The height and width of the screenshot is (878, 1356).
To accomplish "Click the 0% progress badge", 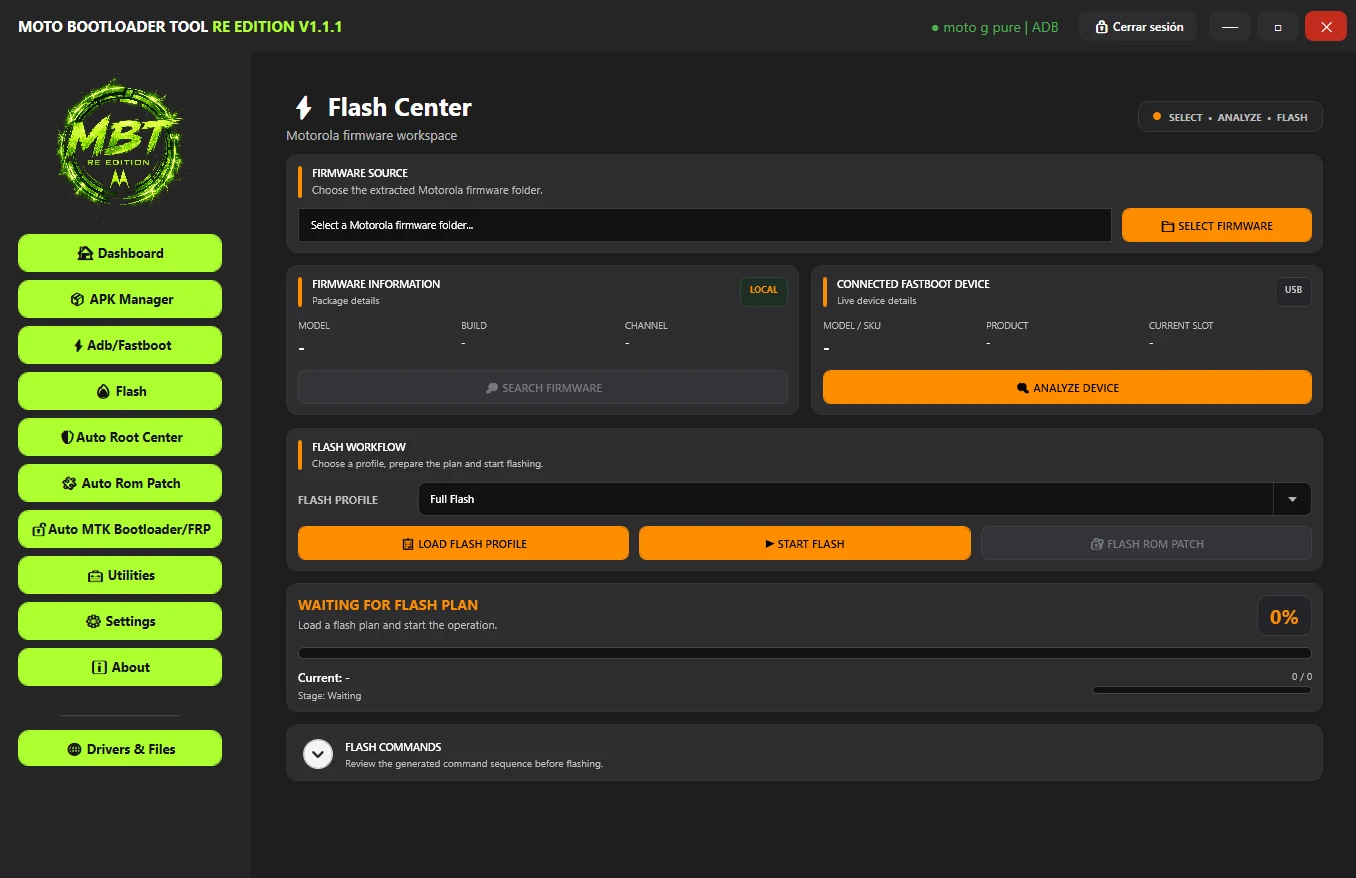I will point(1284,617).
